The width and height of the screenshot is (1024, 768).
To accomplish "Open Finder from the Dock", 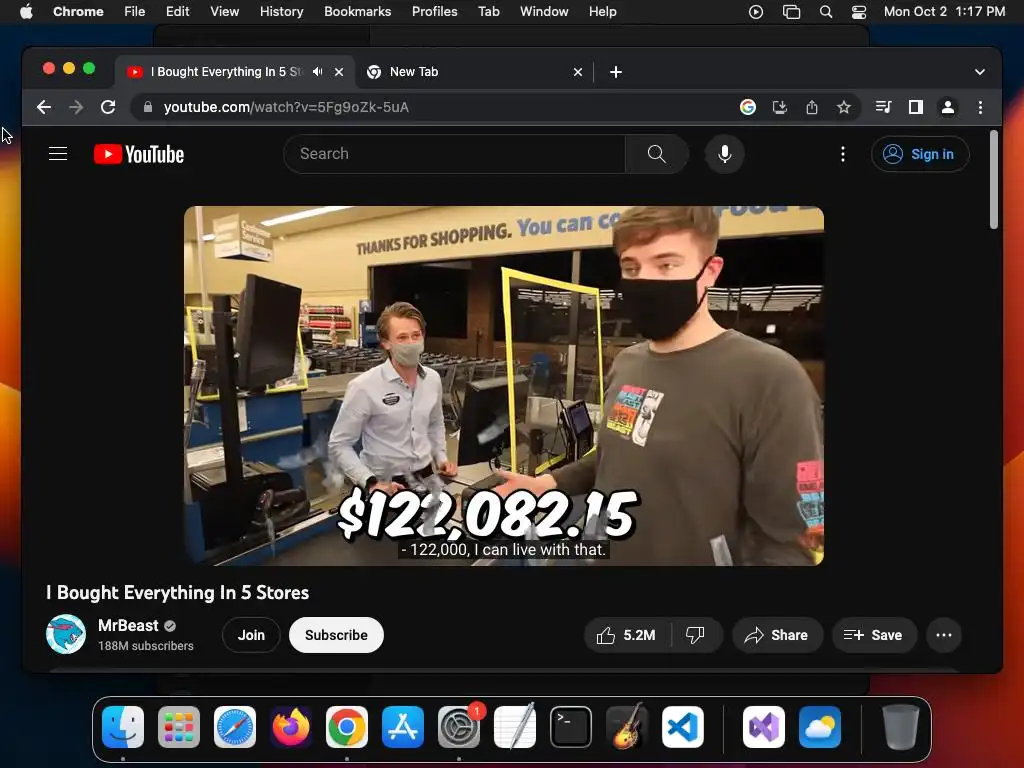I will tap(123, 727).
